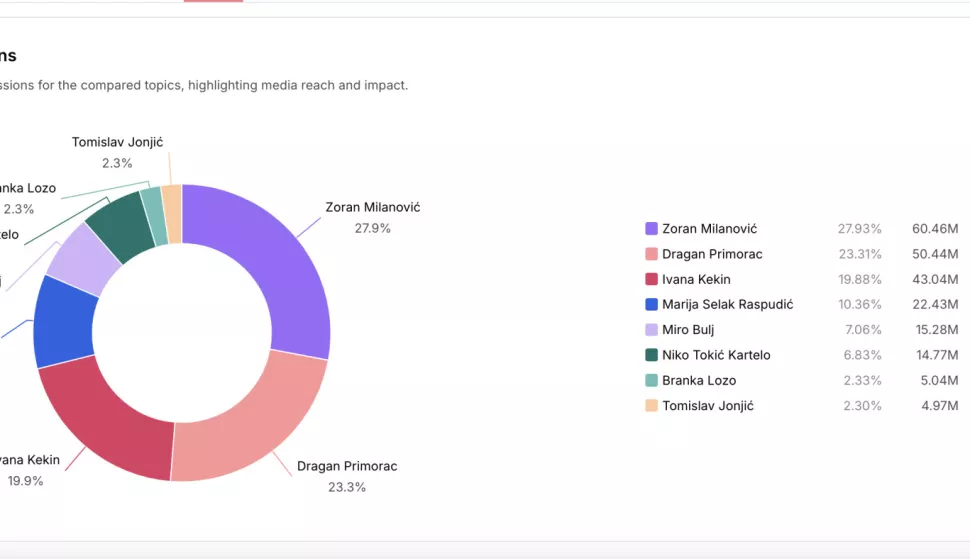Click Tomislav Jonjić peach legend swatch
Screen dimensions: 970x559
point(652,406)
